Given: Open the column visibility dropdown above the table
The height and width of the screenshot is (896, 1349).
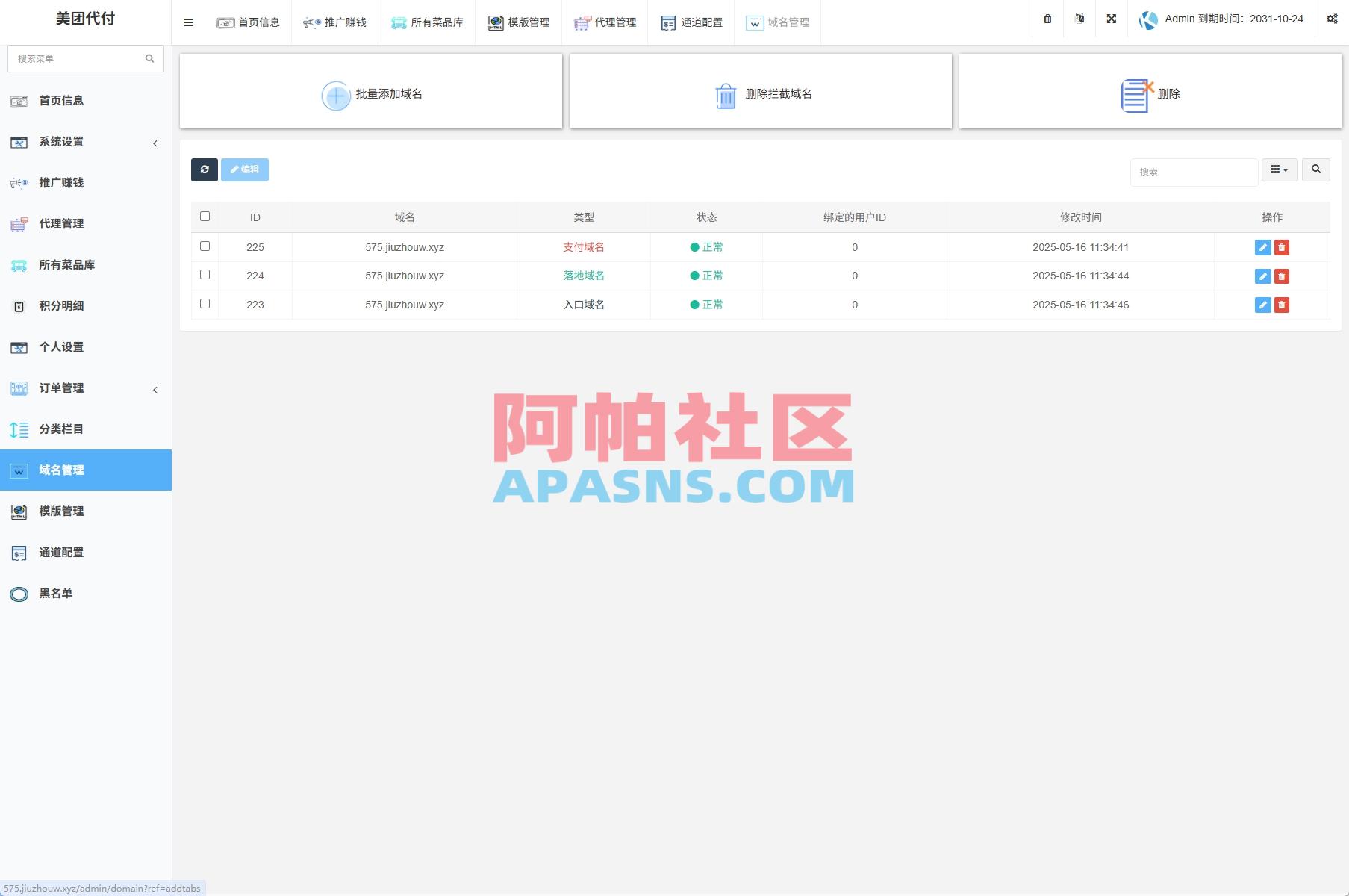Looking at the screenshot, I should pos(1280,169).
